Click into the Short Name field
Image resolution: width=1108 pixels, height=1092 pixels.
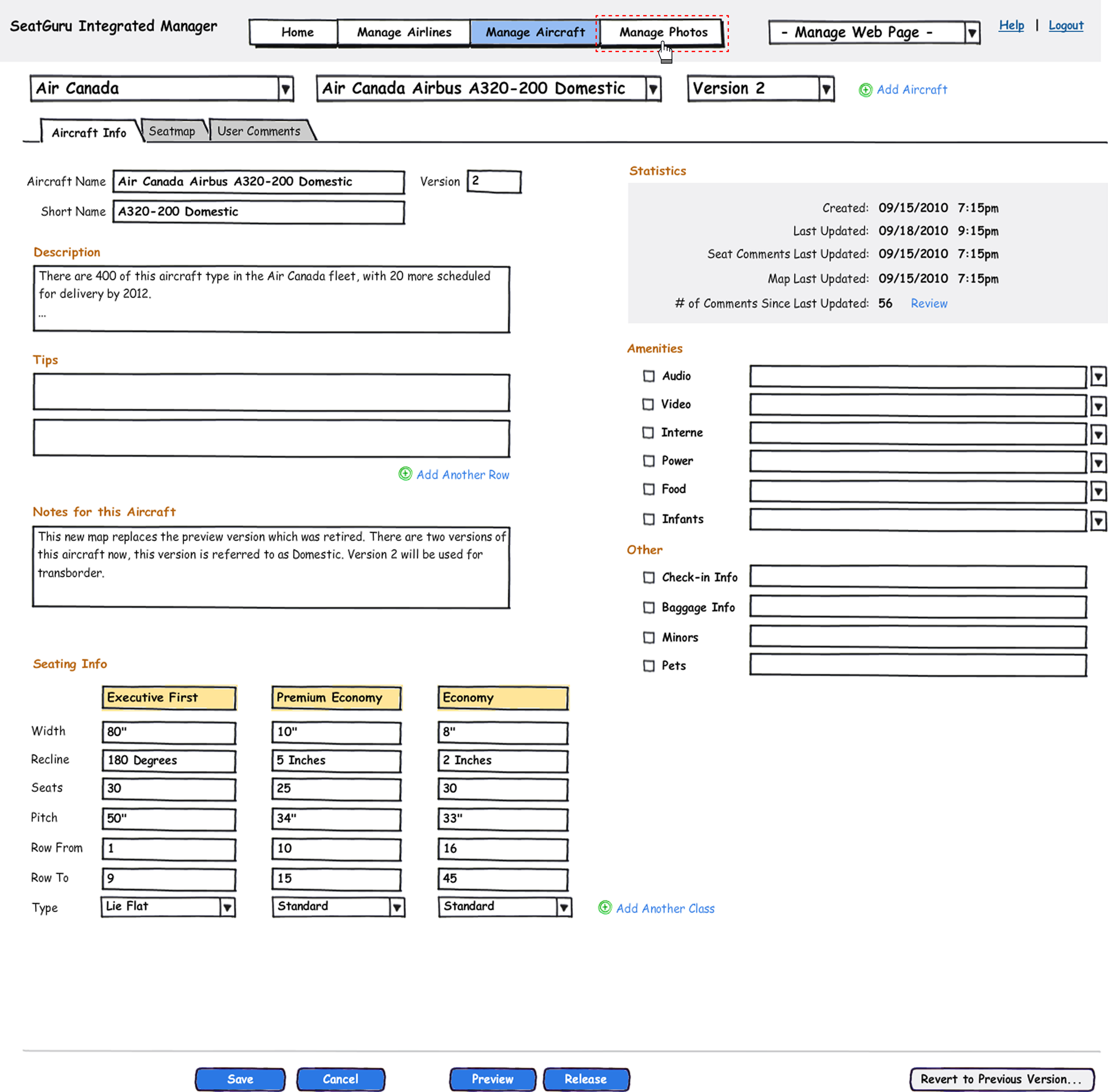click(258, 212)
